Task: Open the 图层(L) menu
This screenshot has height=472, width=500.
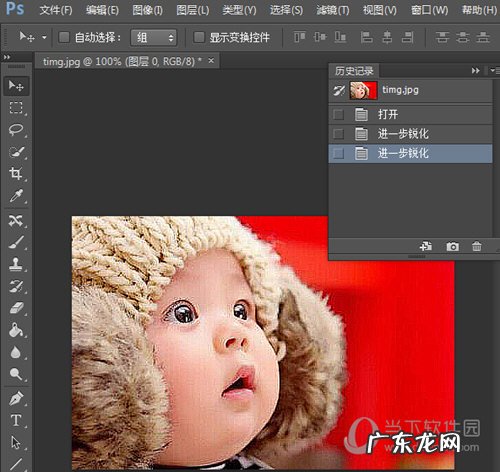Action: click(x=193, y=10)
